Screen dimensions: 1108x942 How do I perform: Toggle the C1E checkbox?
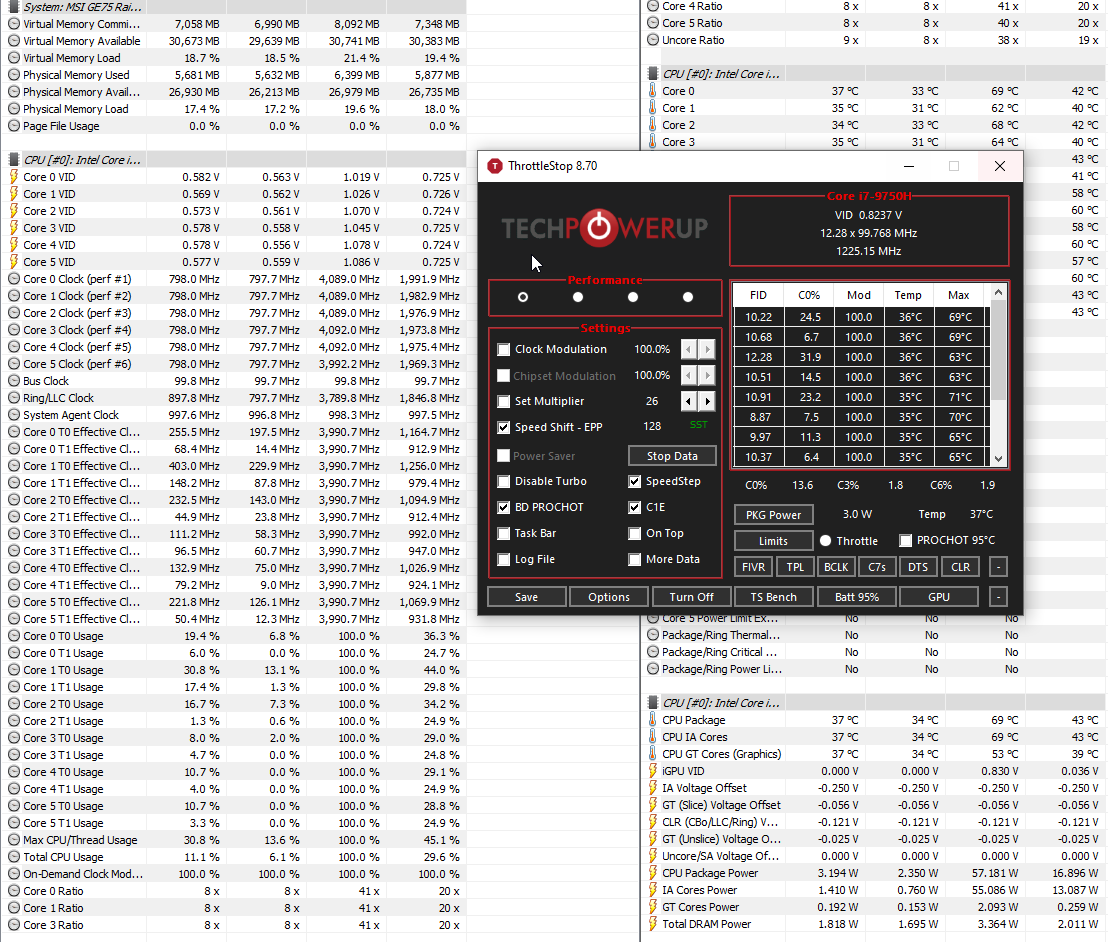click(x=635, y=507)
